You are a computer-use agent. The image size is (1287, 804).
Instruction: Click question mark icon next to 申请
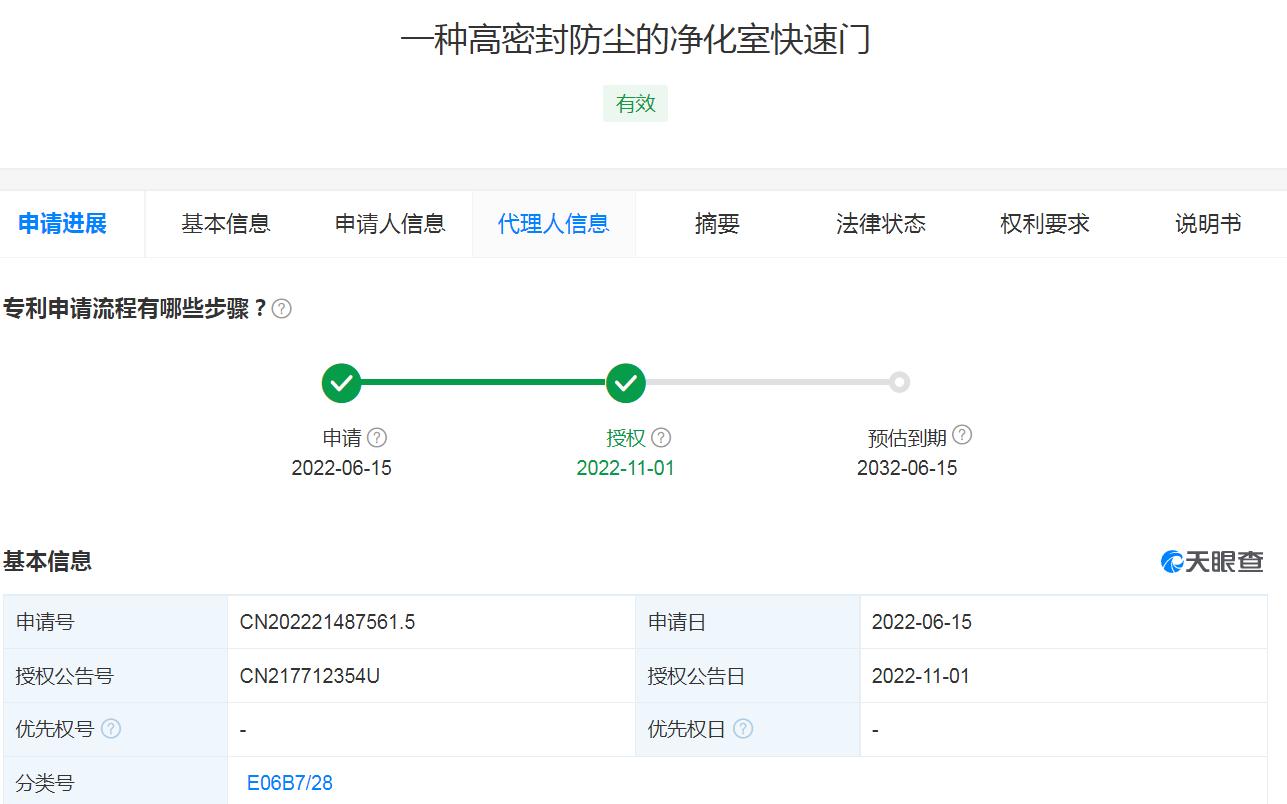377,438
